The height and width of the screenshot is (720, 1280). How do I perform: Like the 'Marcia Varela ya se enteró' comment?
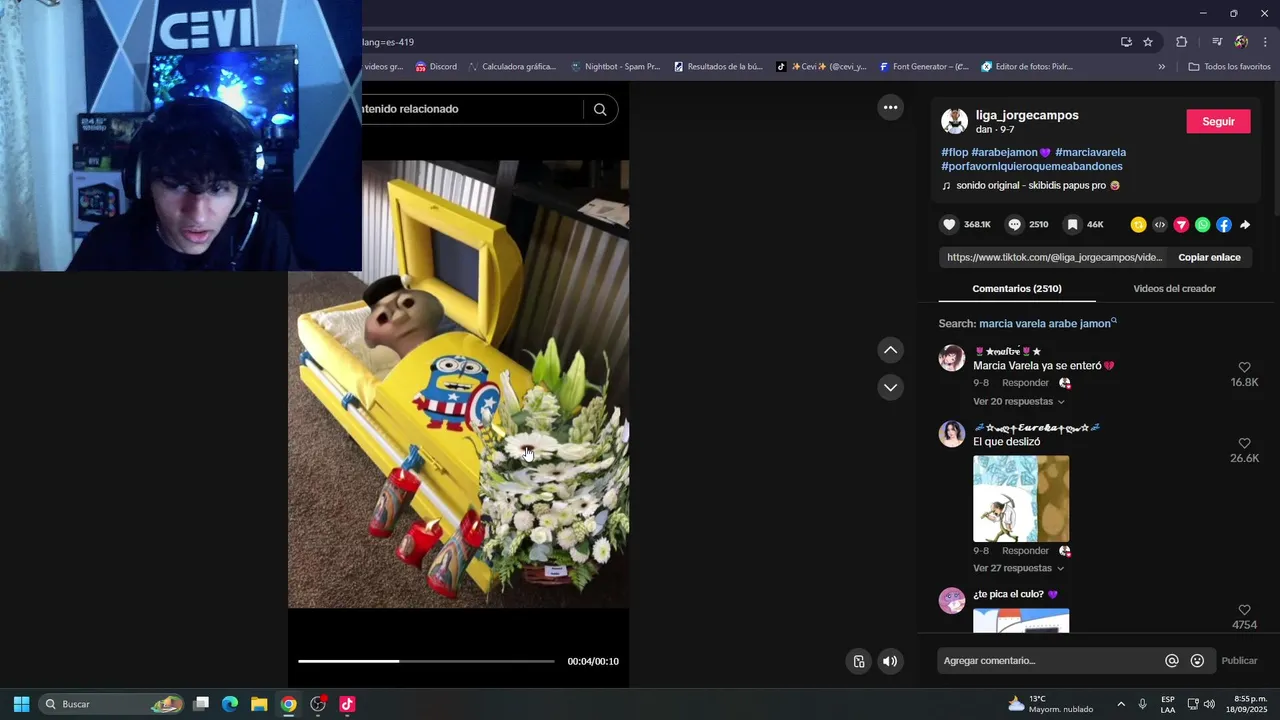1244,368
